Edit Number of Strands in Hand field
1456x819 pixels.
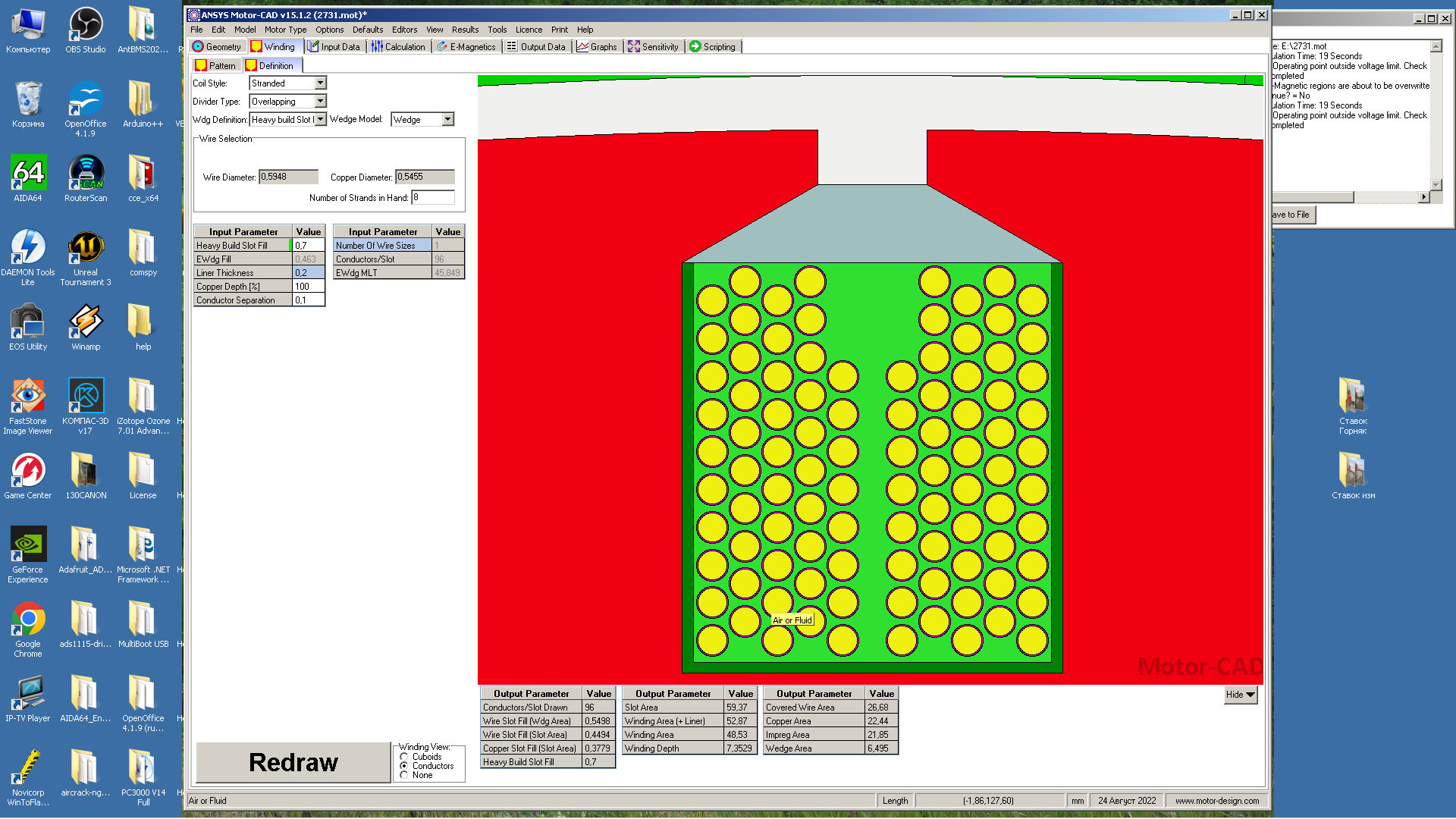[x=433, y=197]
